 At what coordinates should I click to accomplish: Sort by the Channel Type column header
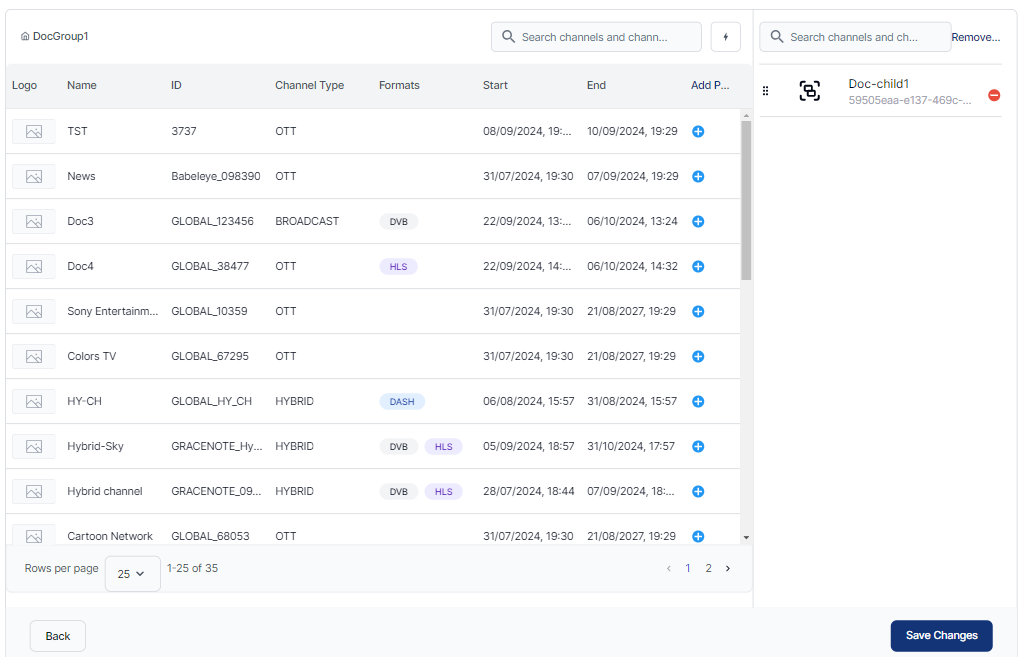pos(309,85)
